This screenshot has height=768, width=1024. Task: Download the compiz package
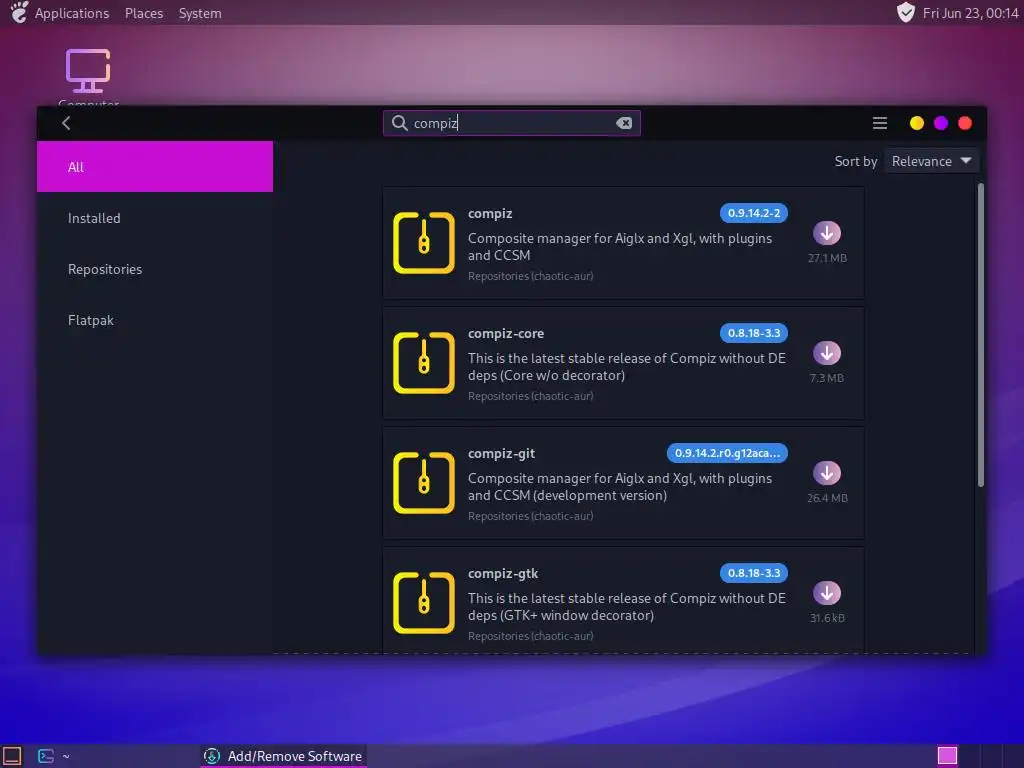[827, 233]
